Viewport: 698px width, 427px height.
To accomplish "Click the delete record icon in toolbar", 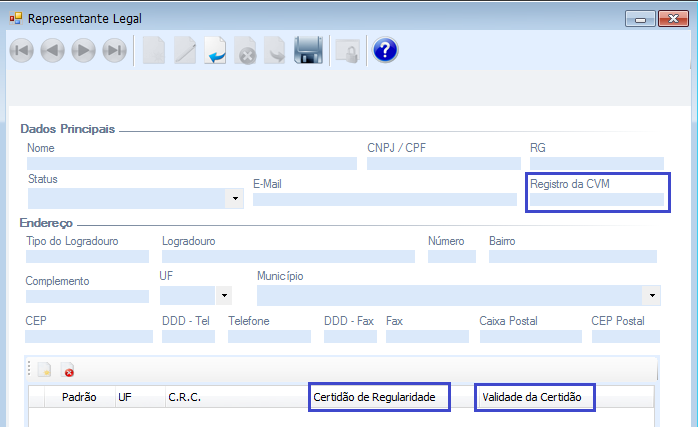I will pyautogui.click(x=245, y=50).
